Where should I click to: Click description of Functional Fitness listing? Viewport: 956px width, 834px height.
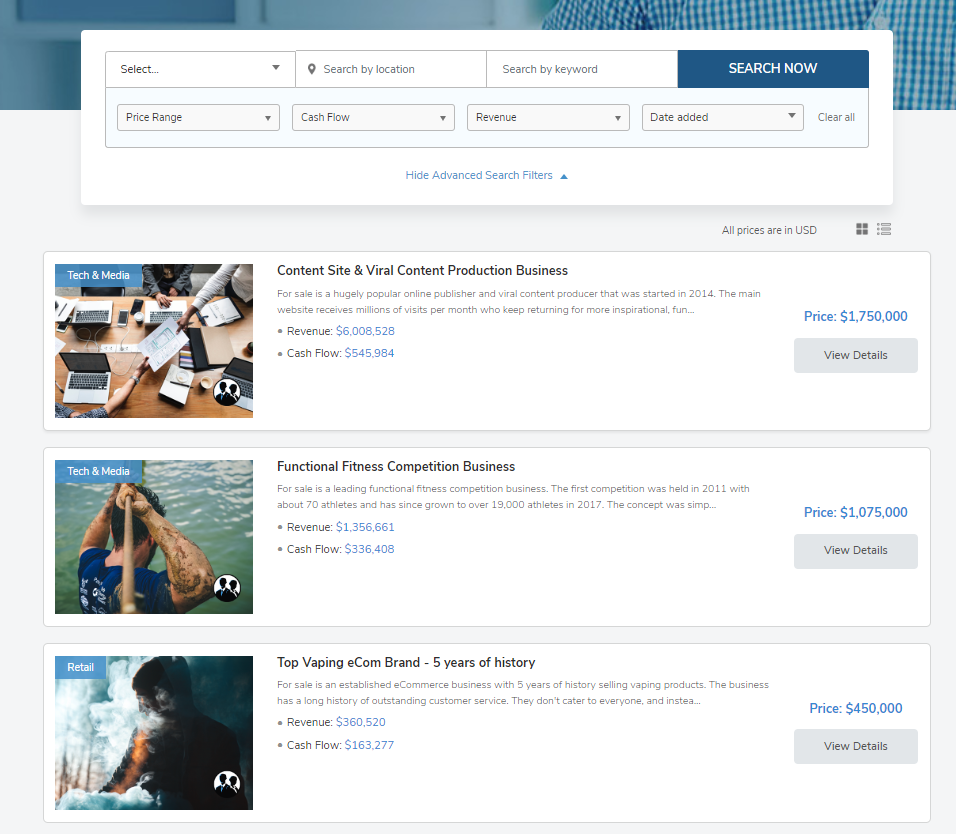click(x=513, y=497)
